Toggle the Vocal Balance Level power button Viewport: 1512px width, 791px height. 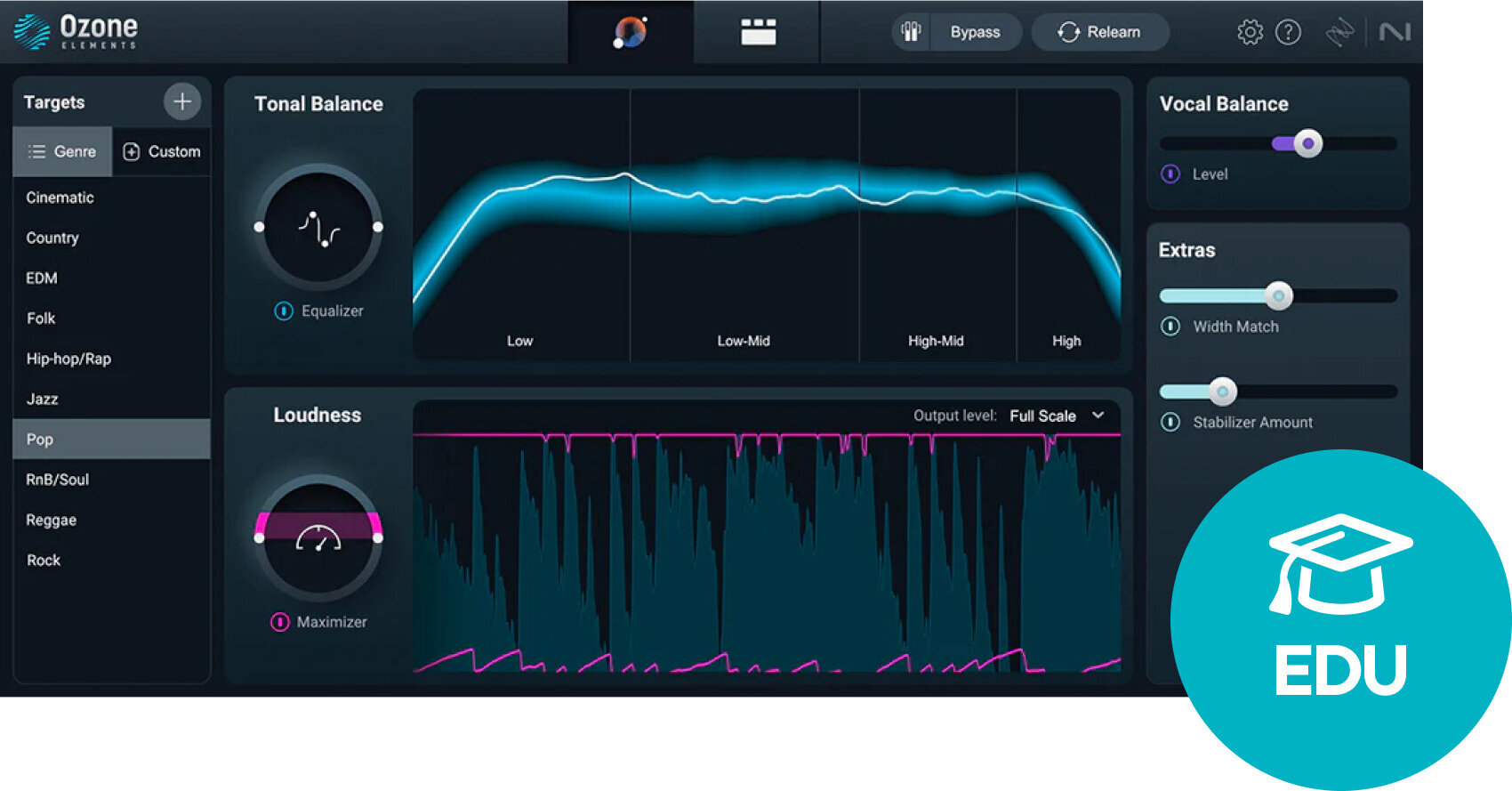coord(1170,174)
